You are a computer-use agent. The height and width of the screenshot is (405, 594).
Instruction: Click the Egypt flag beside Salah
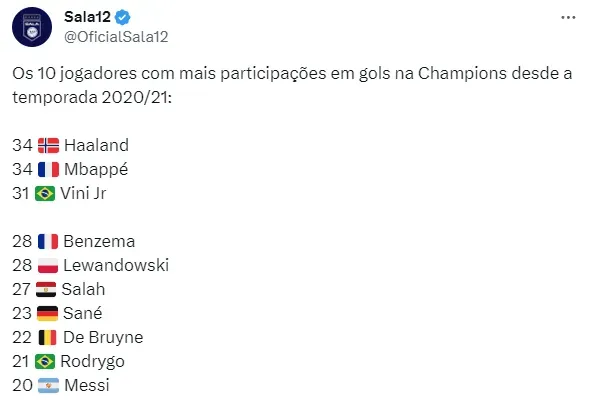click(46, 289)
